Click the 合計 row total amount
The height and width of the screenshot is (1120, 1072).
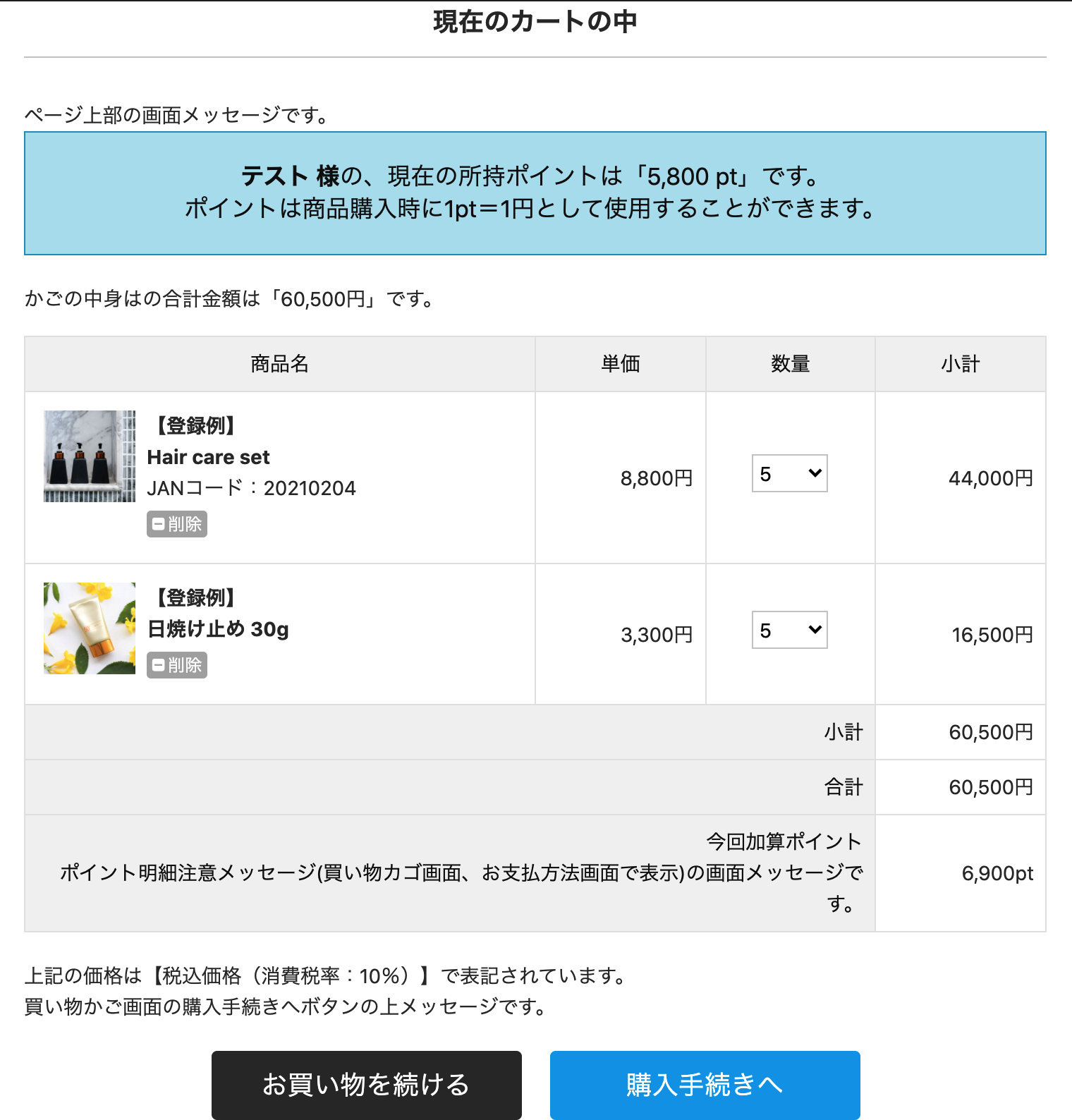click(990, 787)
